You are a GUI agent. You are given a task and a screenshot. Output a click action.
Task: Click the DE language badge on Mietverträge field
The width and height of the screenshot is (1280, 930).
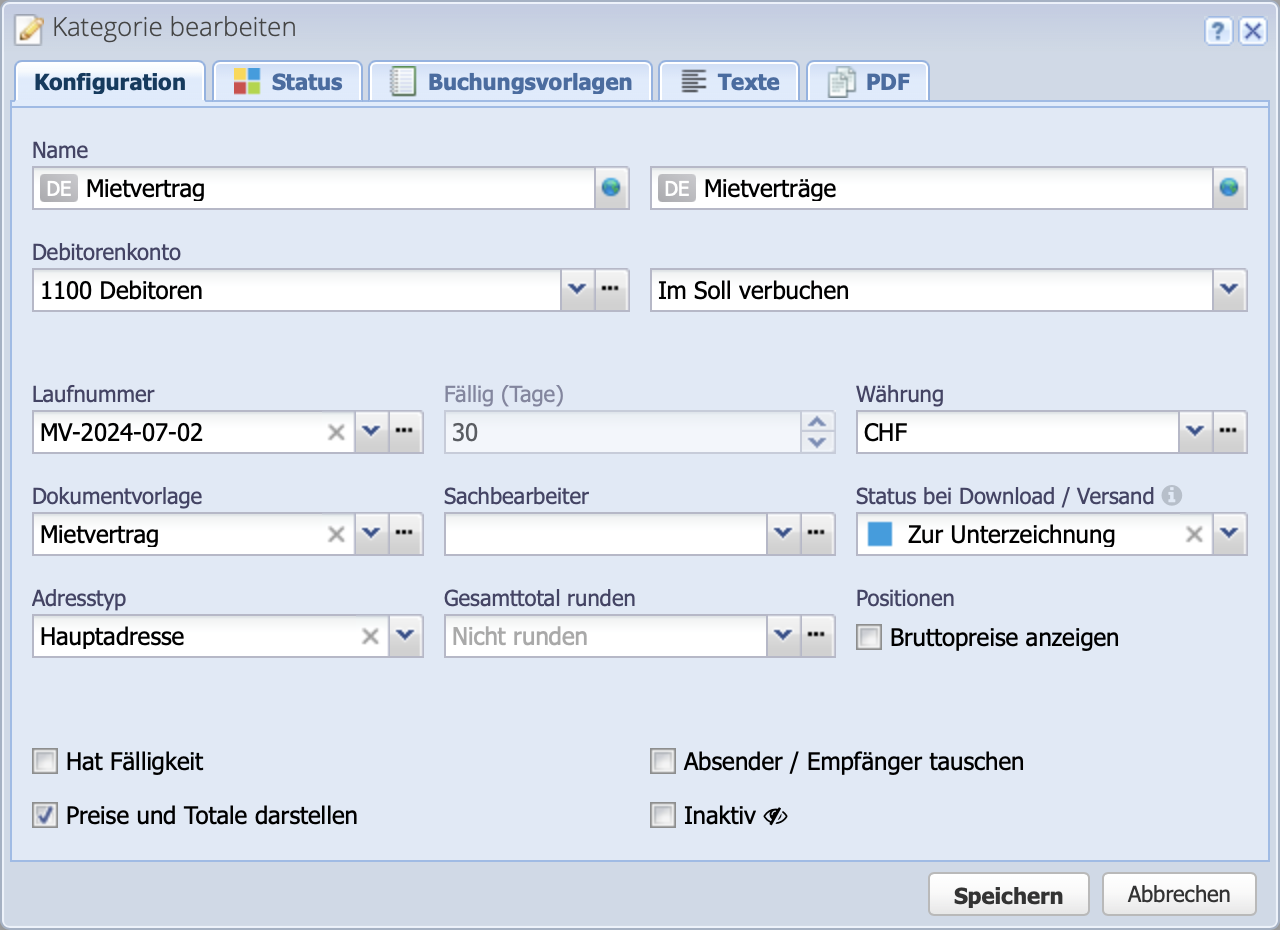[678, 188]
